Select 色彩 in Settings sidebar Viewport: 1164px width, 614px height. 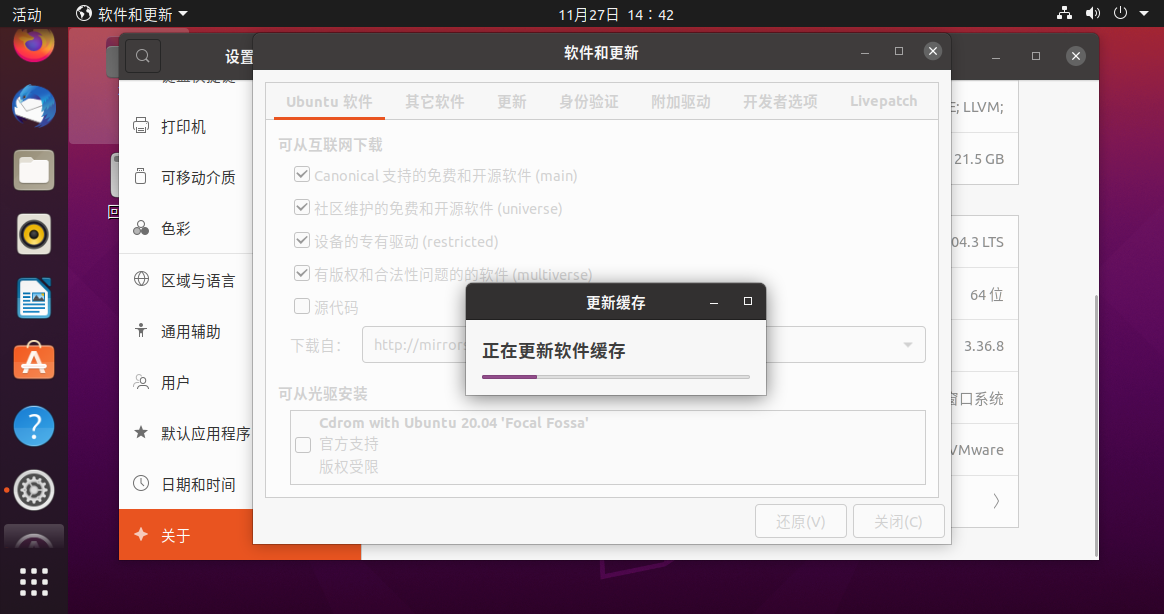[176, 229]
